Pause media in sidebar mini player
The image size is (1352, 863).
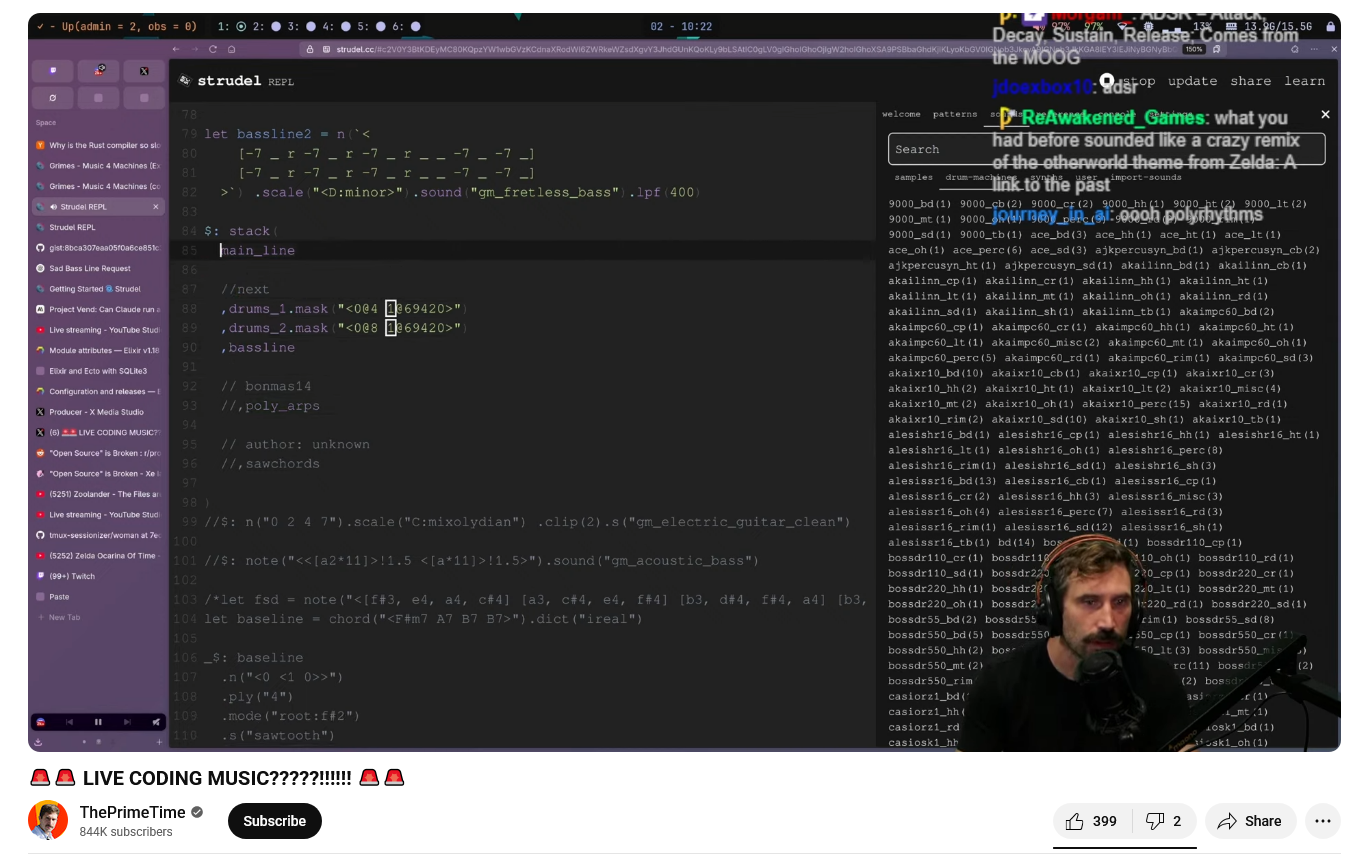[98, 721]
